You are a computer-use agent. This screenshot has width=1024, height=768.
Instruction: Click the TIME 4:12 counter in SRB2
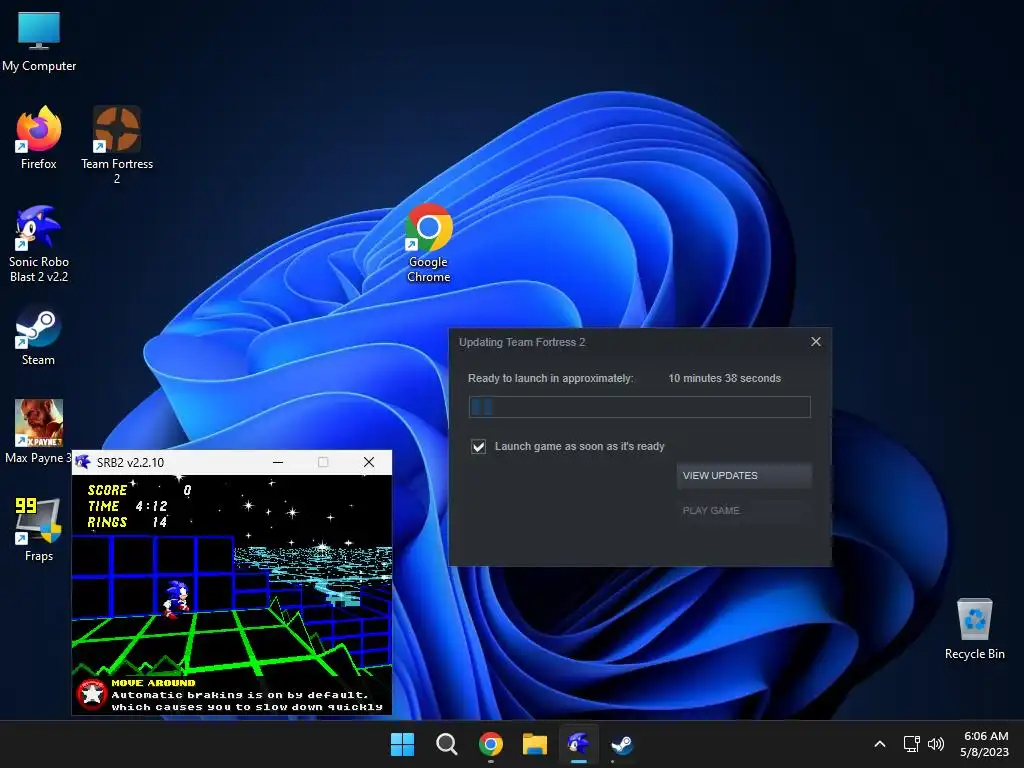[127, 506]
